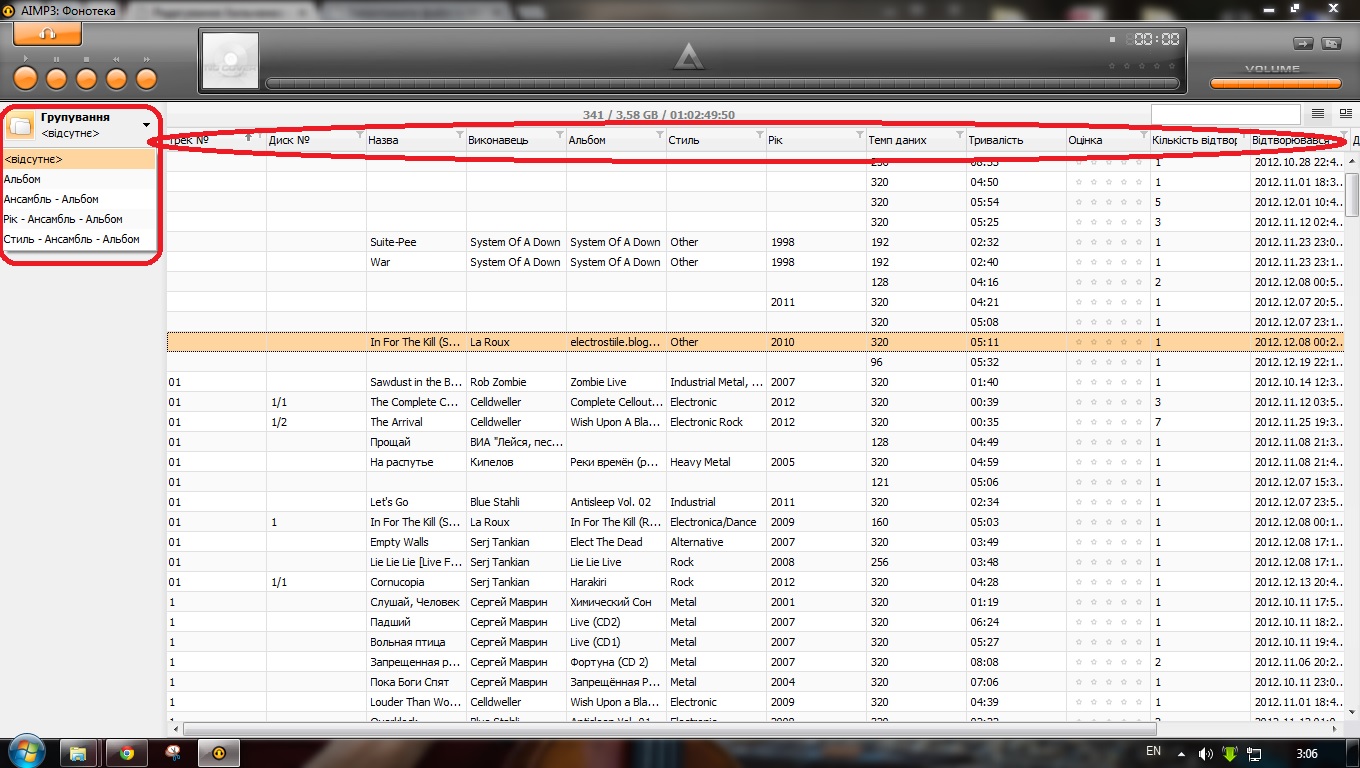
Task: Open filter for Рік column
Action: 860,135
